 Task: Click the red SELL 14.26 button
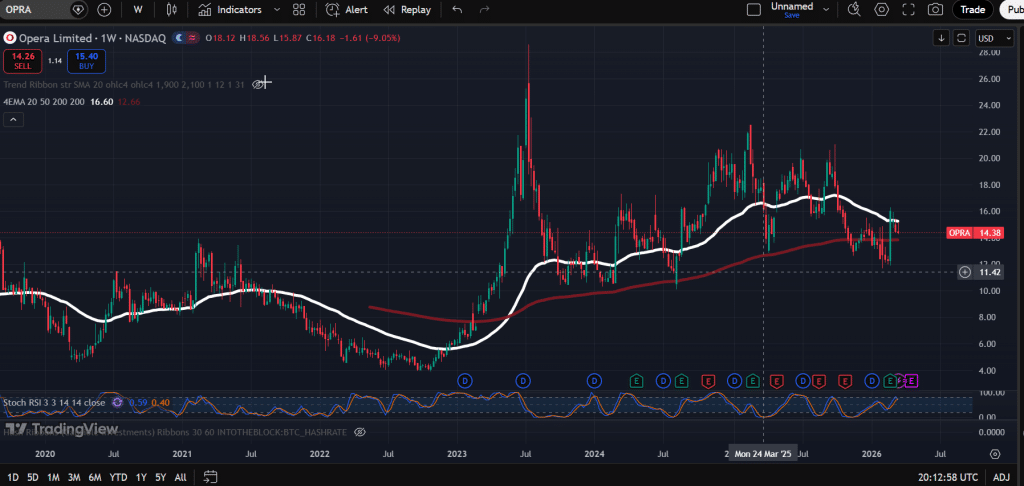coord(21,61)
